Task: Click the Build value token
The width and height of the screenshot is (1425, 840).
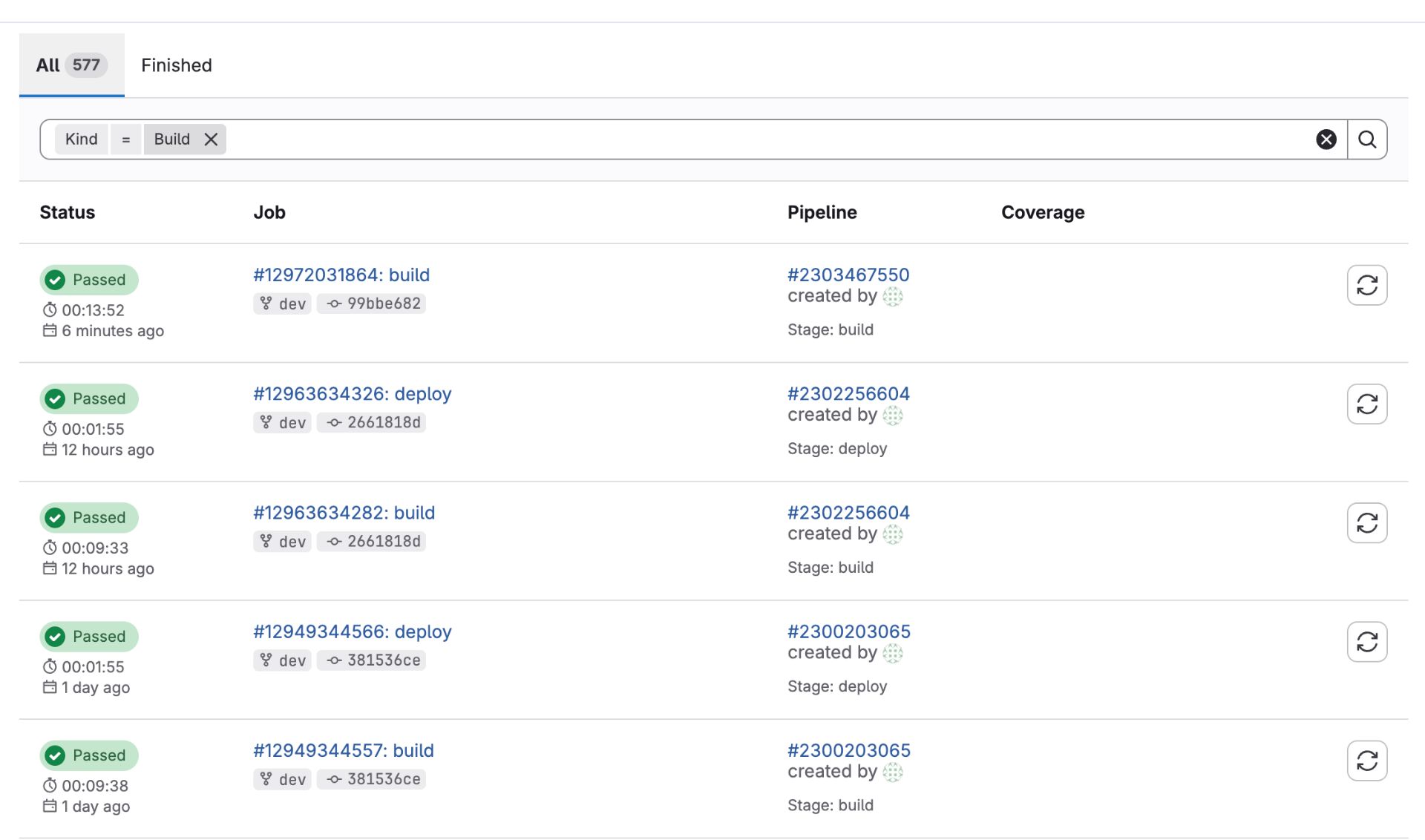Action: [x=171, y=140]
